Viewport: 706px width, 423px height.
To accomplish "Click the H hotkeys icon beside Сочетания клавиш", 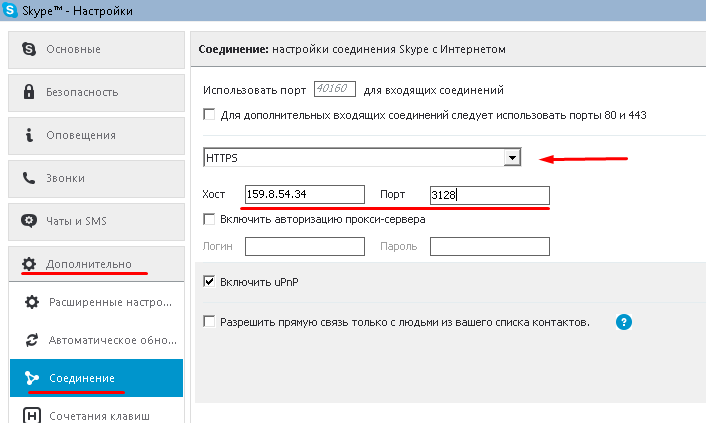I will [x=32, y=415].
